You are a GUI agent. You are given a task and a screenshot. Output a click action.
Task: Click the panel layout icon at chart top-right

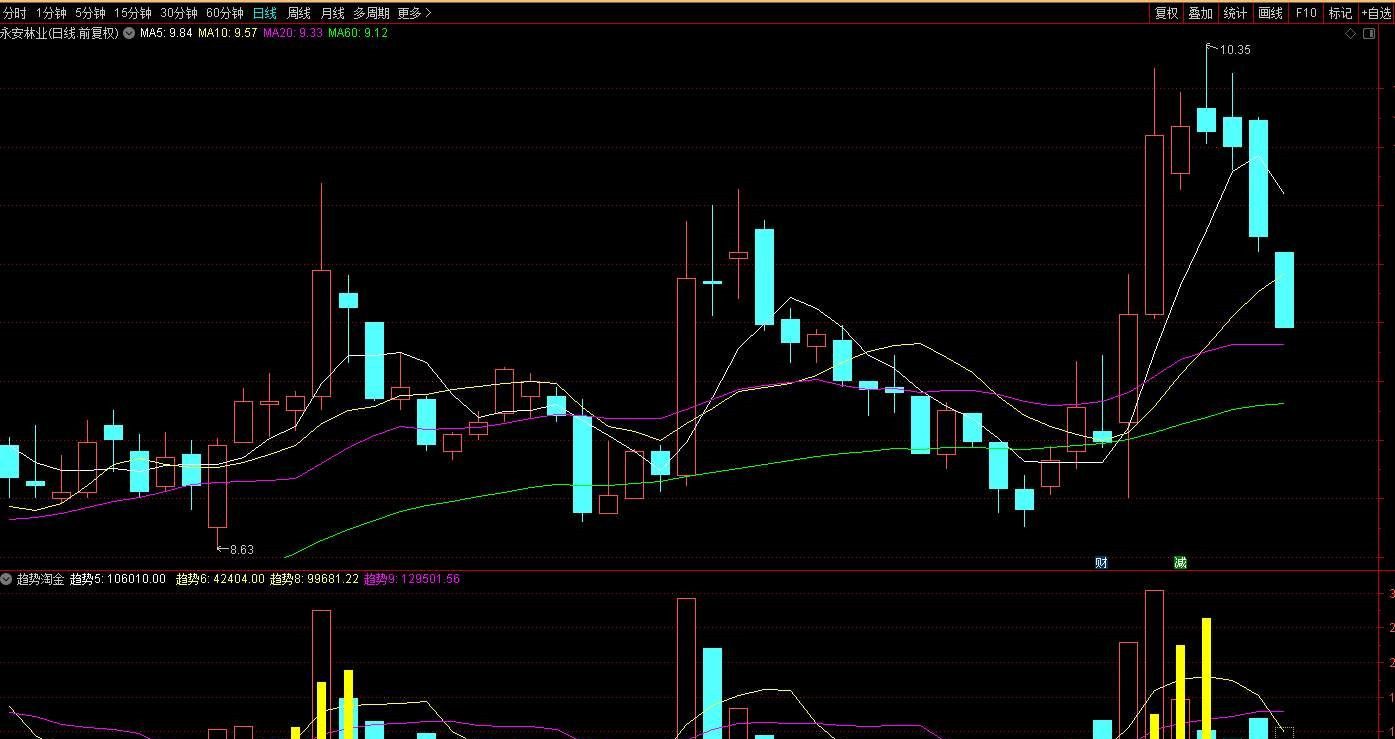click(x=1369, y=33)
